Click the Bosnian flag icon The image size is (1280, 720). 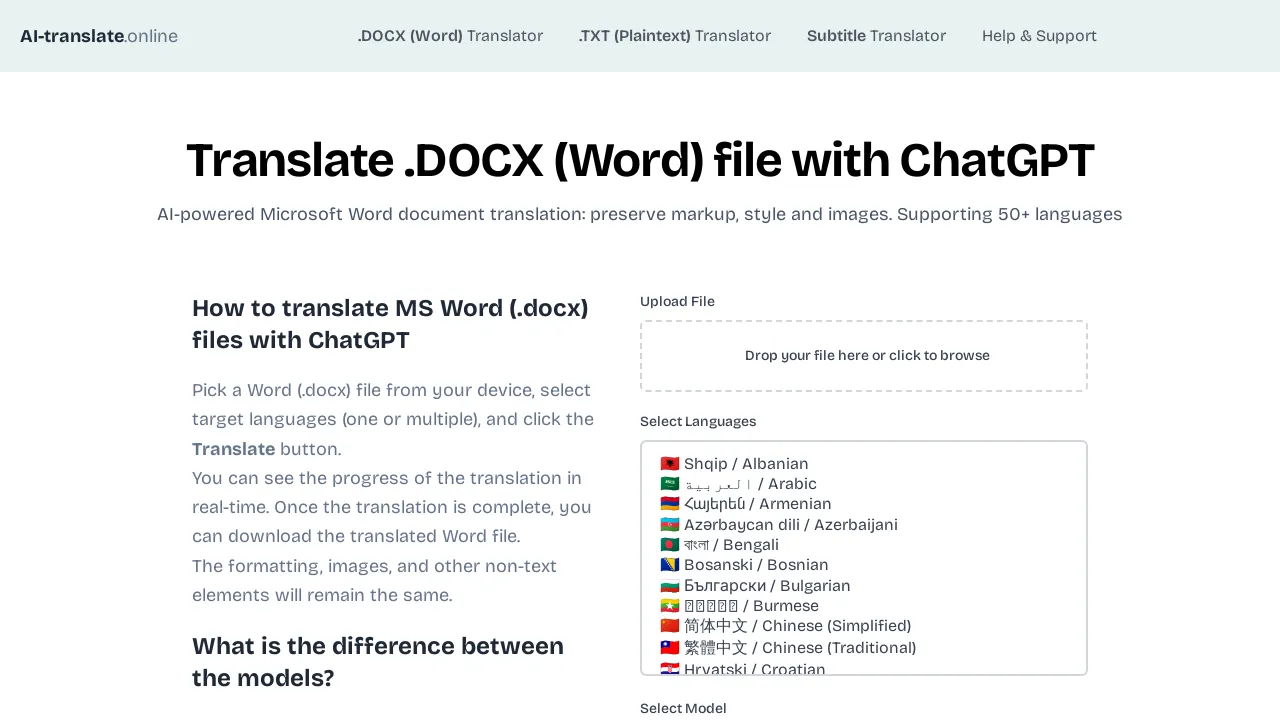[x=670, y=565]
